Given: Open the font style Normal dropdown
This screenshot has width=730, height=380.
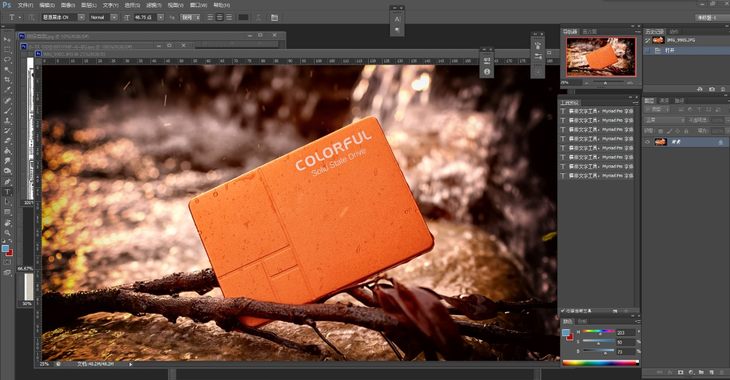Looking at the screenshot, I should point(114,17).
